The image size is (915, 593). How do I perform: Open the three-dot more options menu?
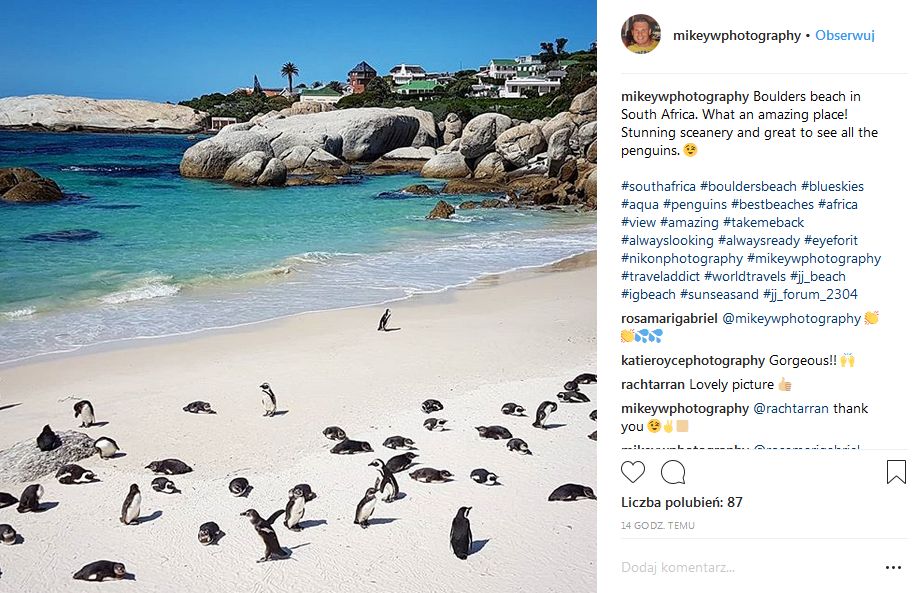pos(893,567)
